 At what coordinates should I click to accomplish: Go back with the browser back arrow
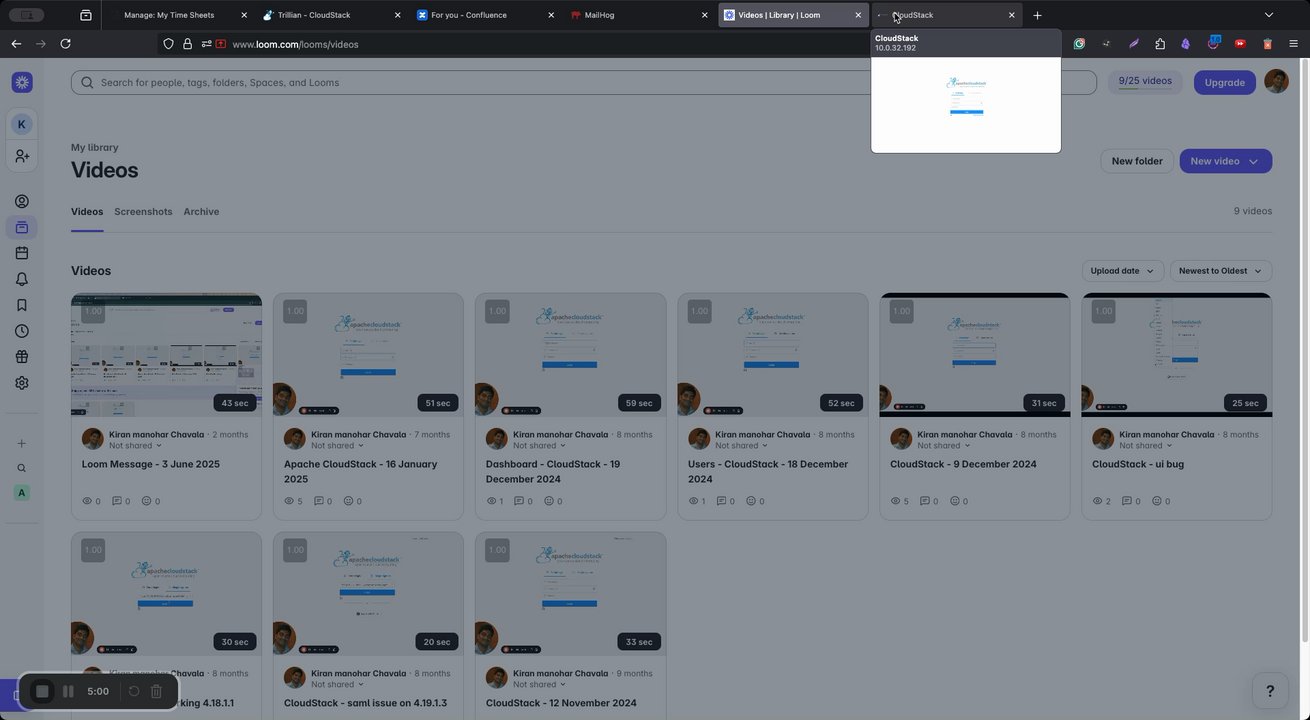tap(16, 44)
